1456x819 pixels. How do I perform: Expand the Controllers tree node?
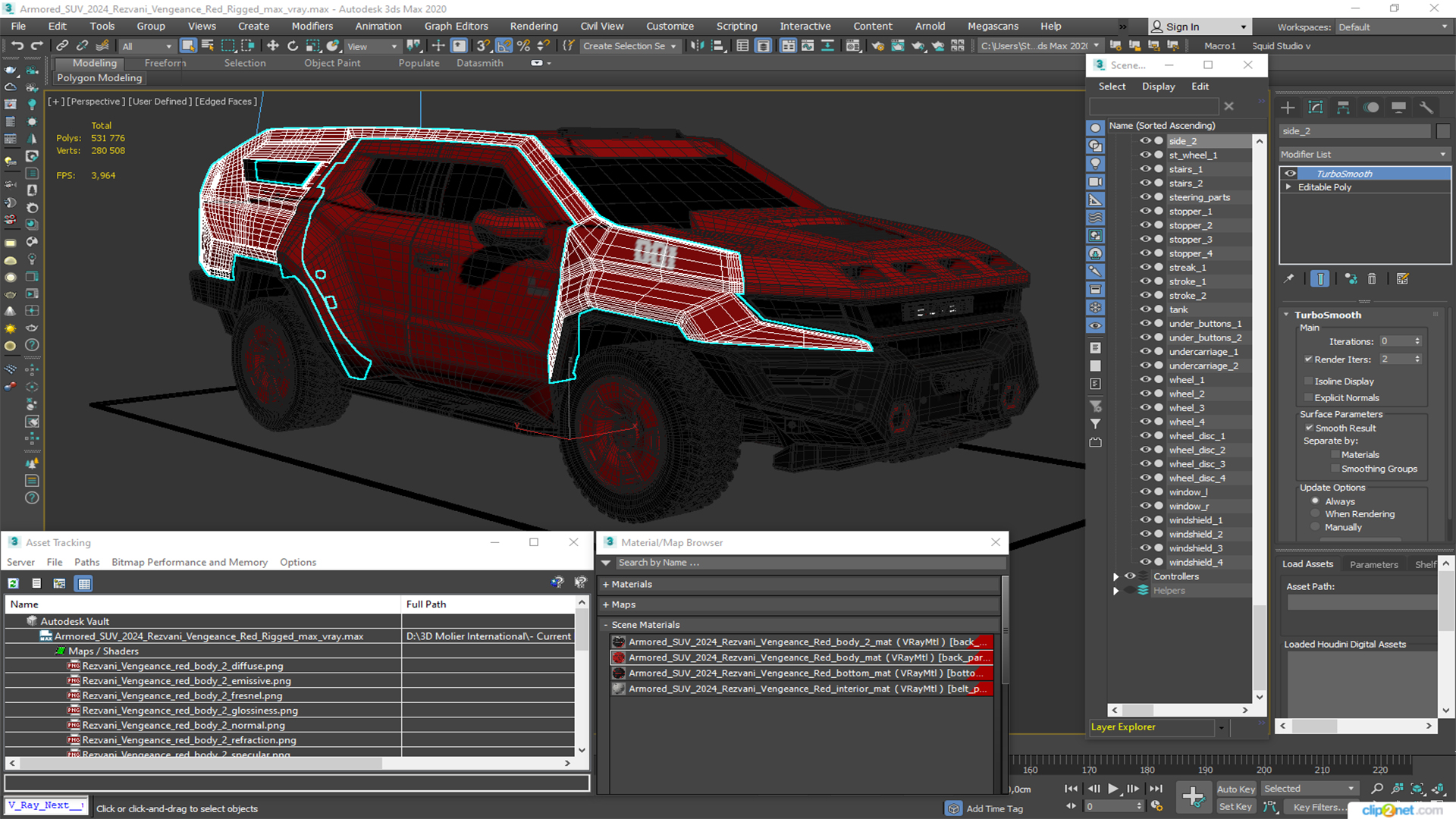coord(1116,576)
